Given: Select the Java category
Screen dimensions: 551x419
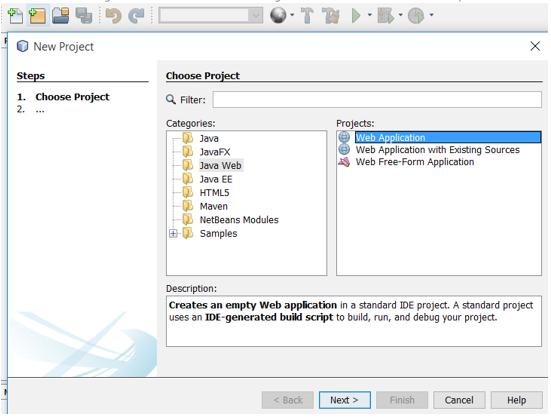Looking at the screenshot, I should (209, 138).
